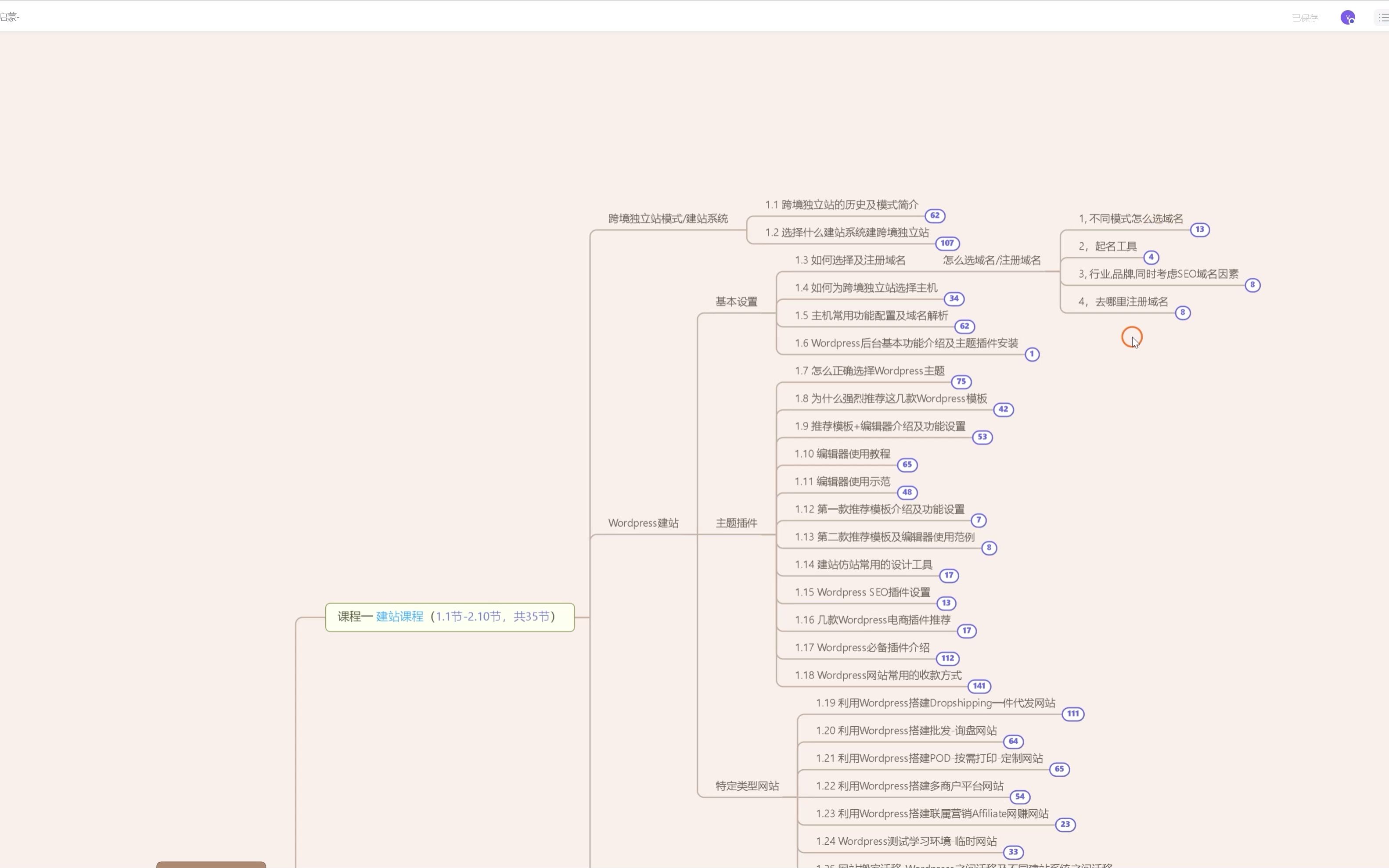
Task: Select the Wordpress建站 node
Action: (x=643, y=523)
